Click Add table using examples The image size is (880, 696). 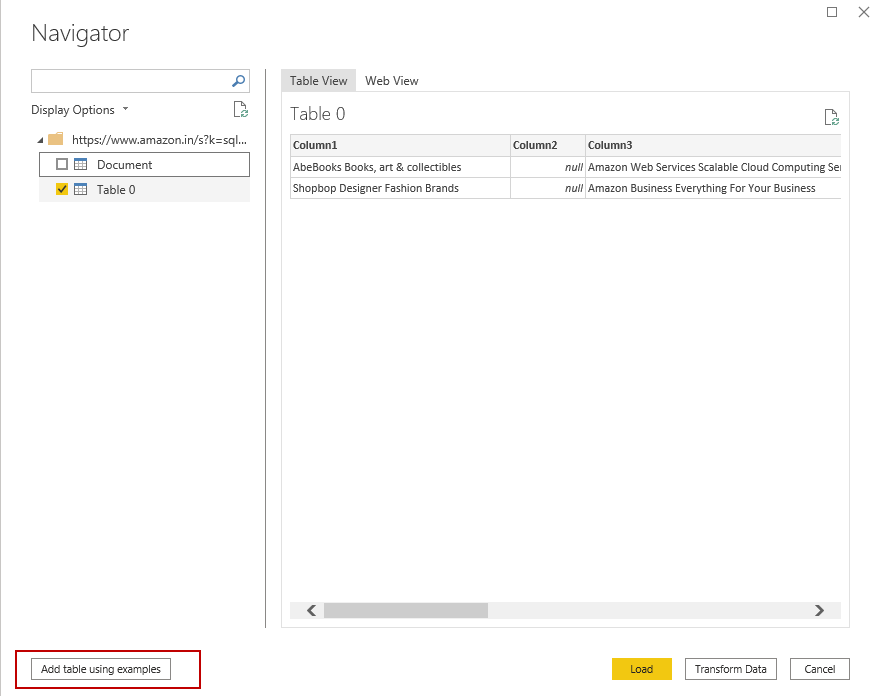click(x=101, y=669)
